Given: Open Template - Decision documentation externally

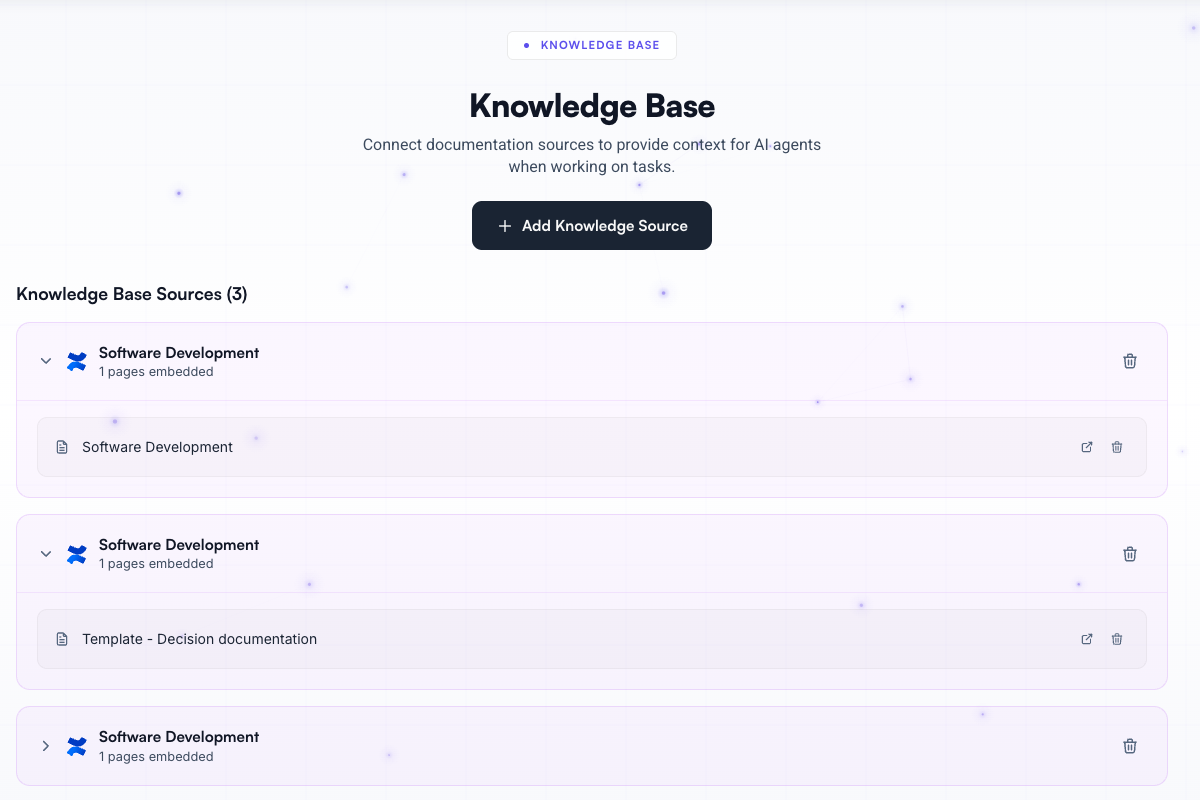Looking at the screenshot, I should pos(1086,639).
